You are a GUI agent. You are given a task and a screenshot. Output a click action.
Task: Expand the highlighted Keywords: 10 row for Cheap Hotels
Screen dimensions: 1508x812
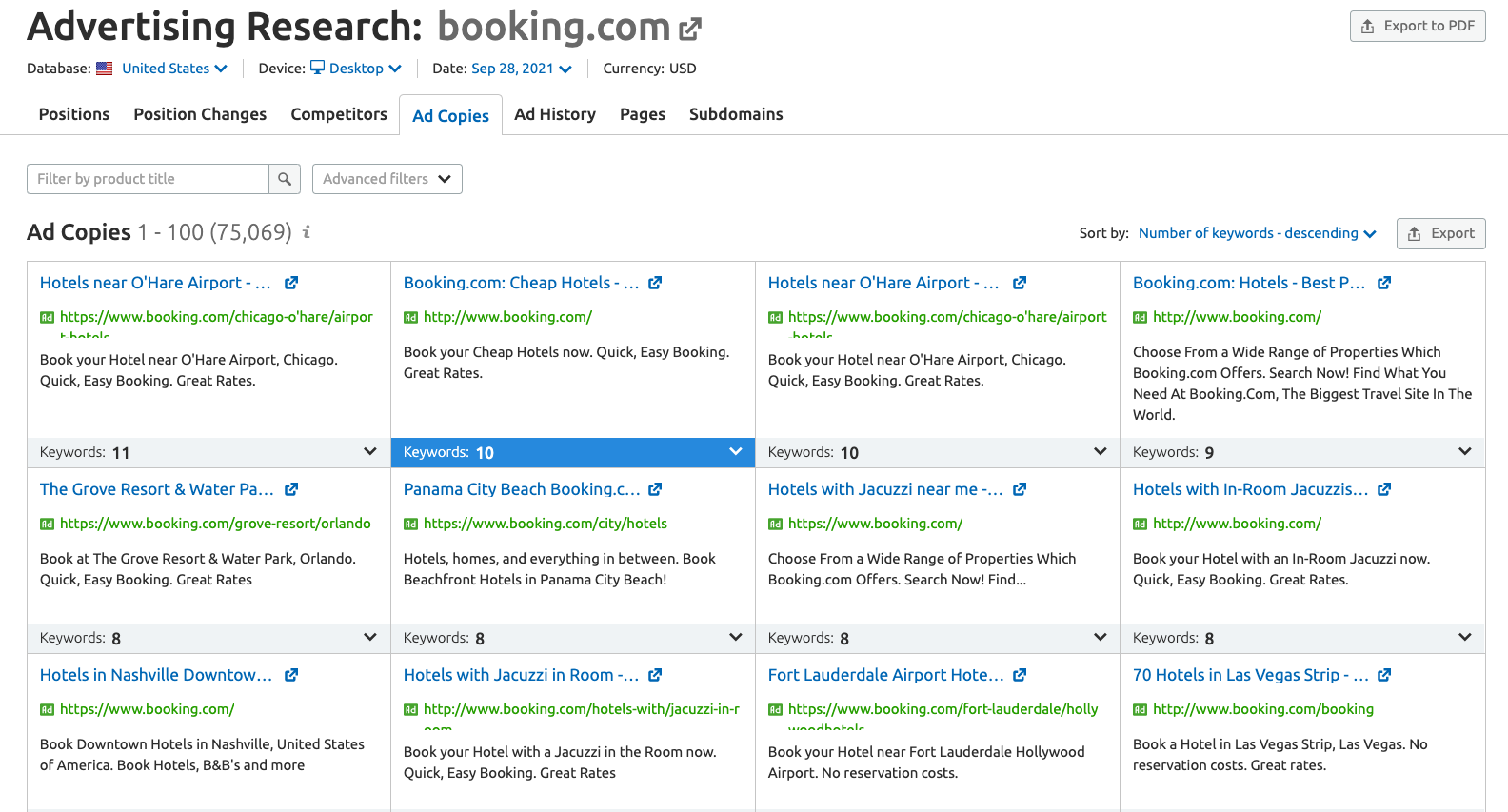click(573, 452)
